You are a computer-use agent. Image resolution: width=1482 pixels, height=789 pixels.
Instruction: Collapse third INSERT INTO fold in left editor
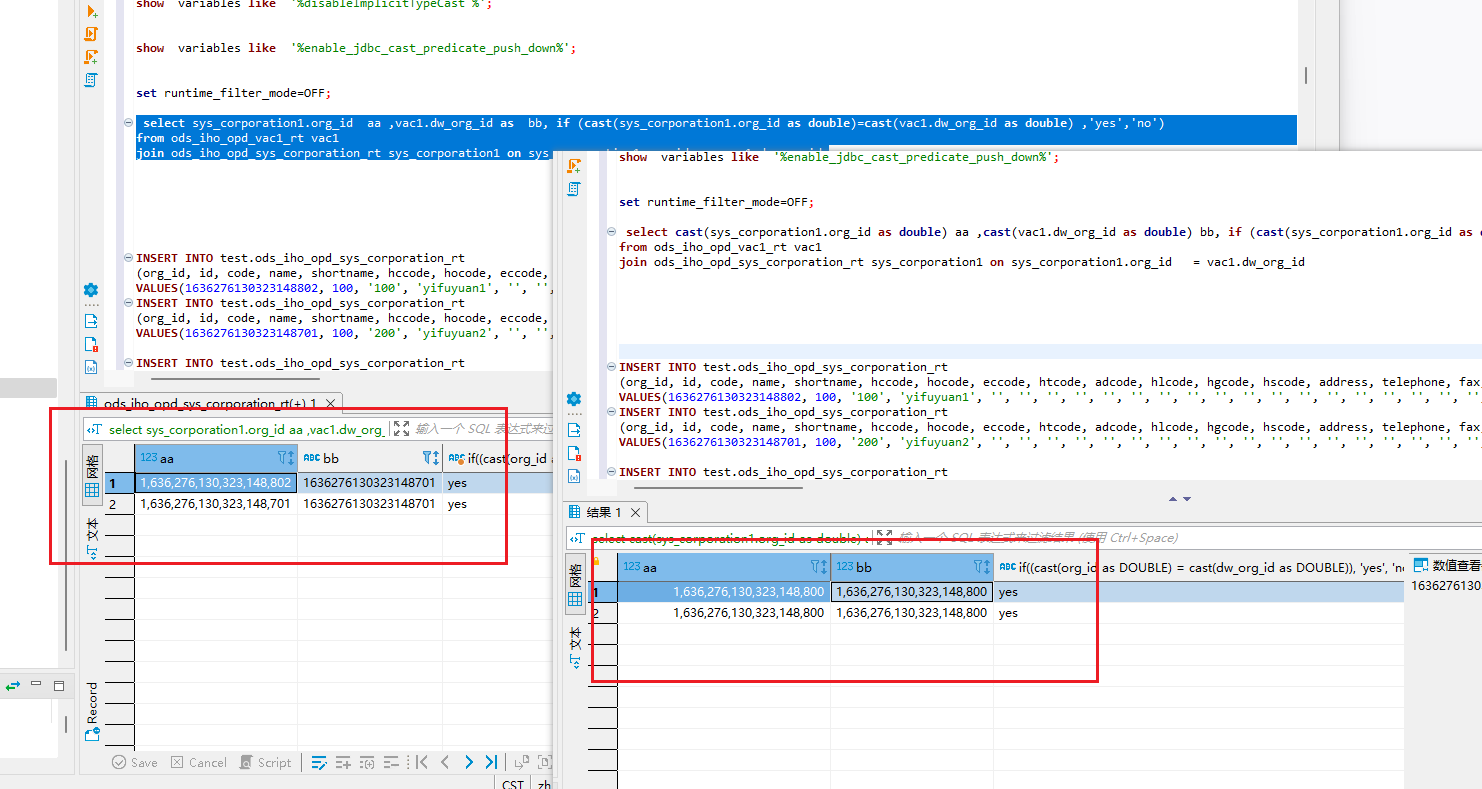point(128,363)
